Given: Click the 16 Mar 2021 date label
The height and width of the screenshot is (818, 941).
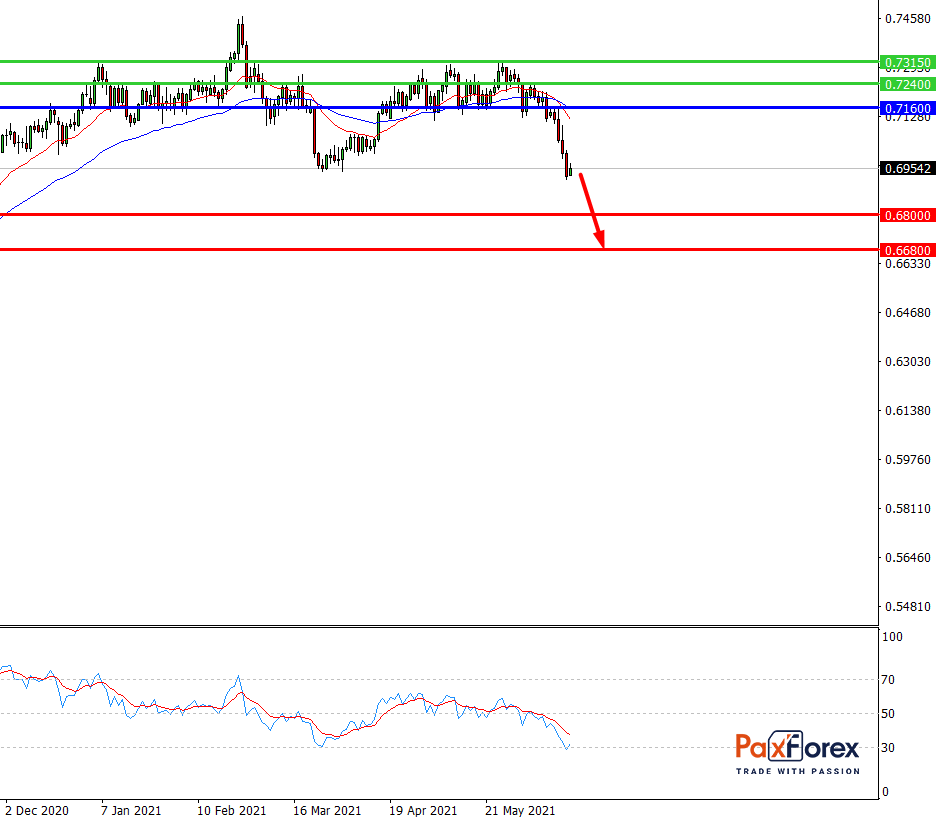Looking at the screenshot, I should coord(327,810).
